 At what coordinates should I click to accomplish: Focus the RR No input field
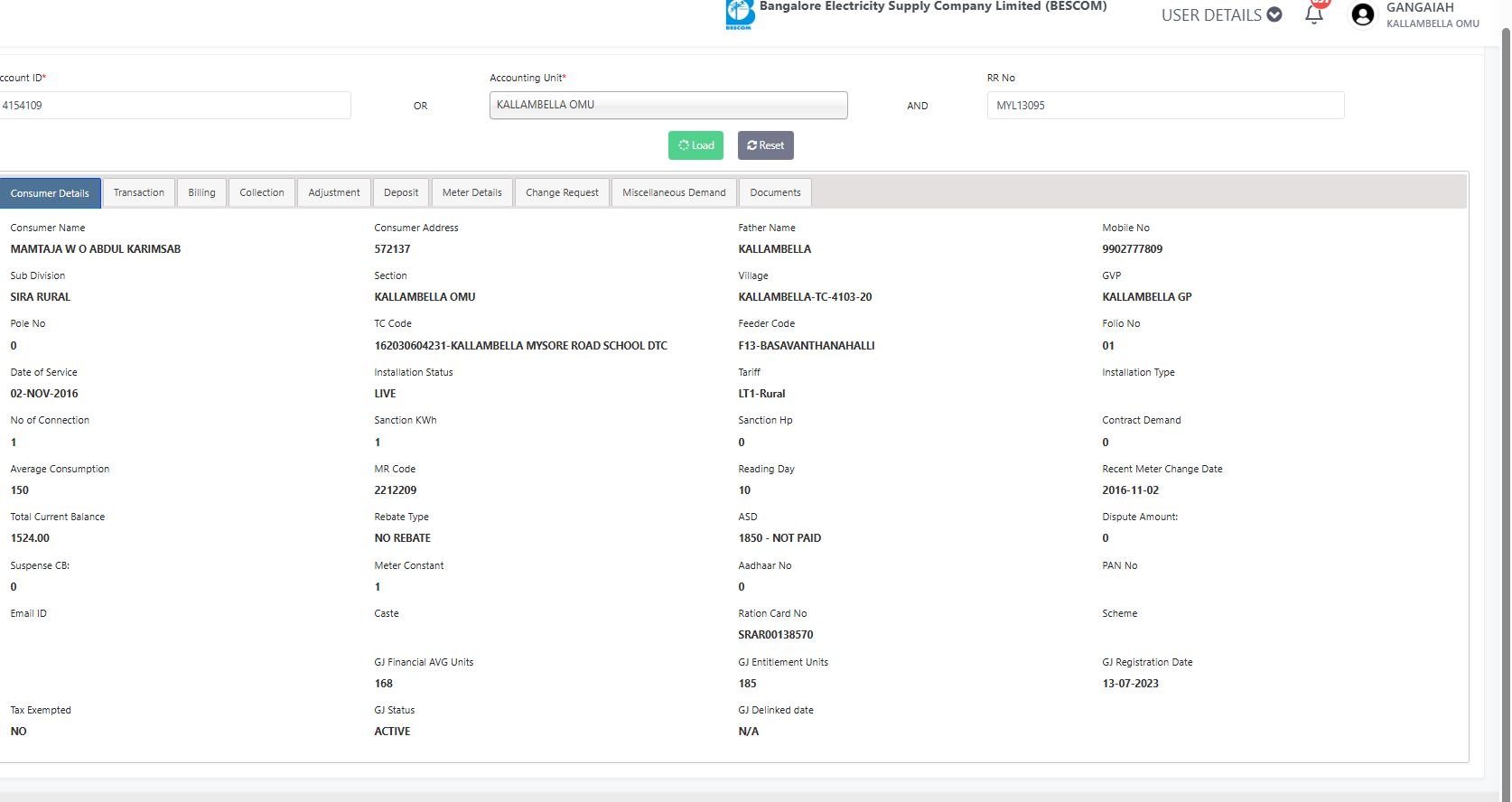click(x=1165, y=106)
